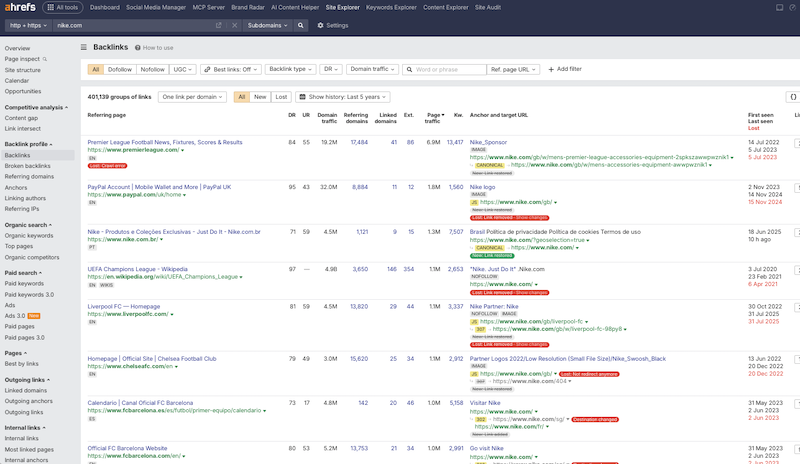The height and width of the screenshot is (464, 800).
Task: Open PayPal Account referring page link
Action: click(x=159, y=187)
